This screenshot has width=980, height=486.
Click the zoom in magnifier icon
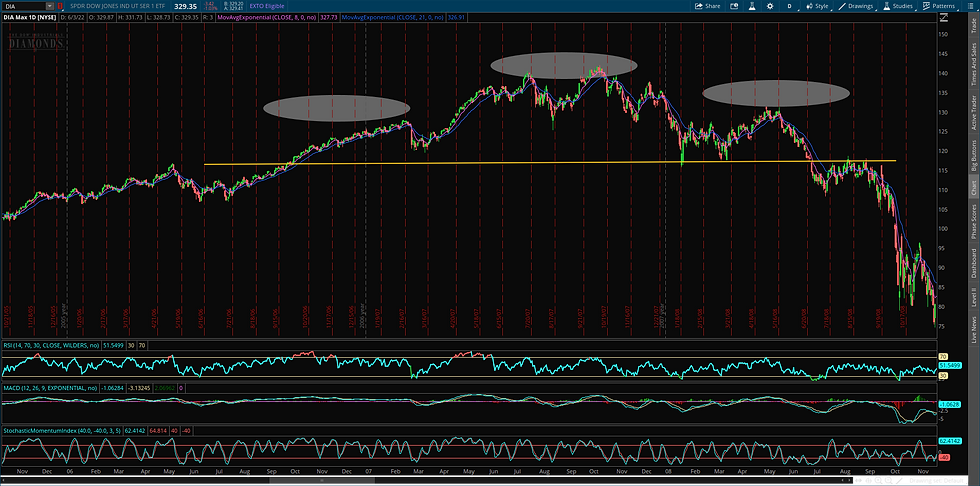tap(878, 480)
